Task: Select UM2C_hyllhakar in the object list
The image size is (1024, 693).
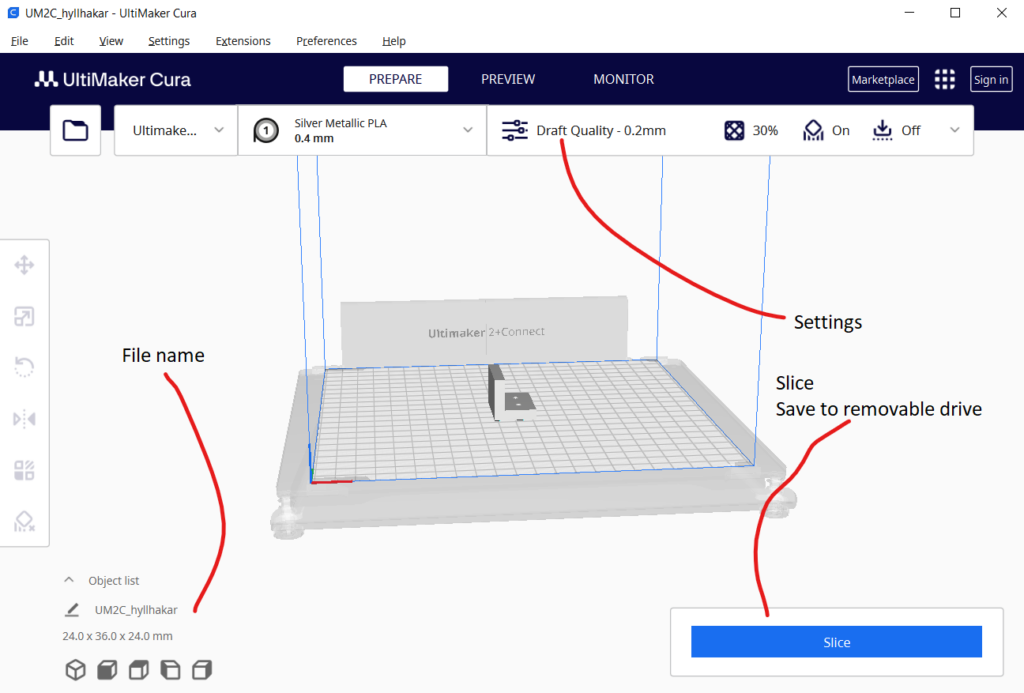Action: pyautogui.click(x=136, y=609)
